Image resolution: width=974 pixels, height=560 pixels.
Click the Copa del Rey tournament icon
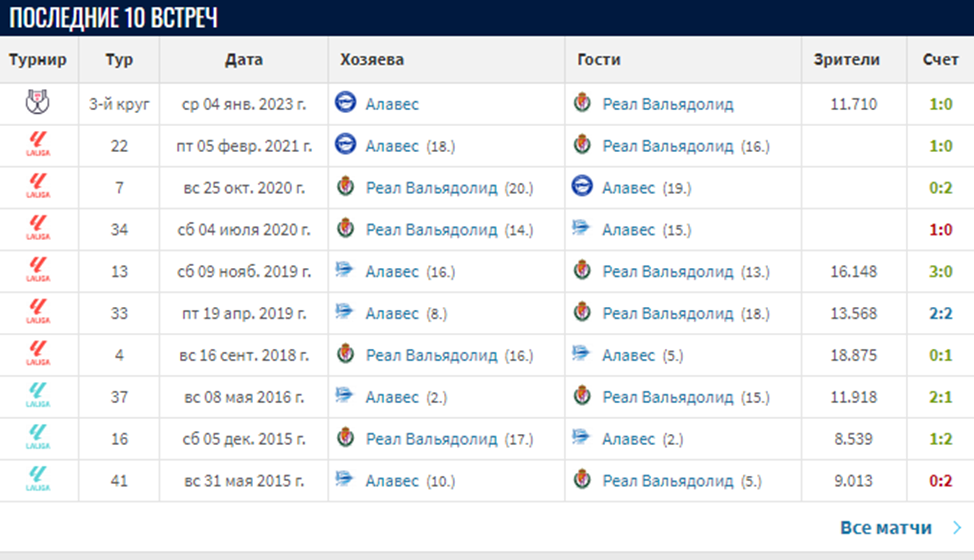36,104
